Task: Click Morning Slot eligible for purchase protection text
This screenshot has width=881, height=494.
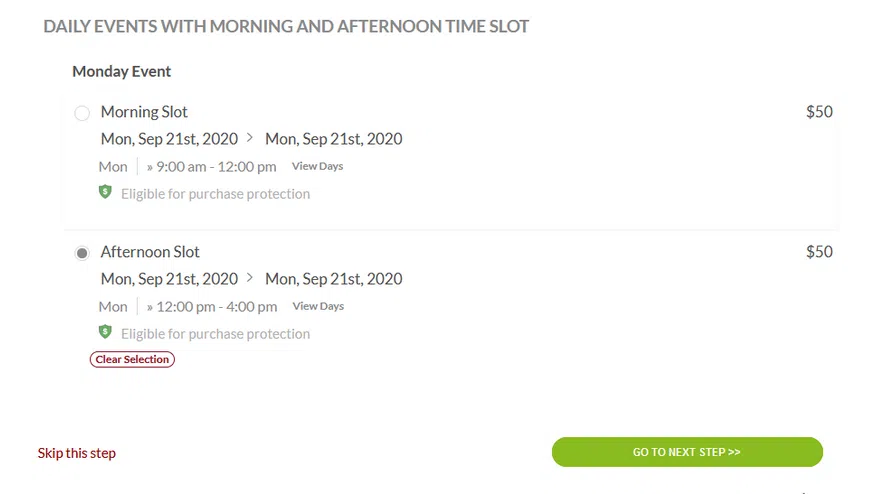Action: [x=215, y=194]
